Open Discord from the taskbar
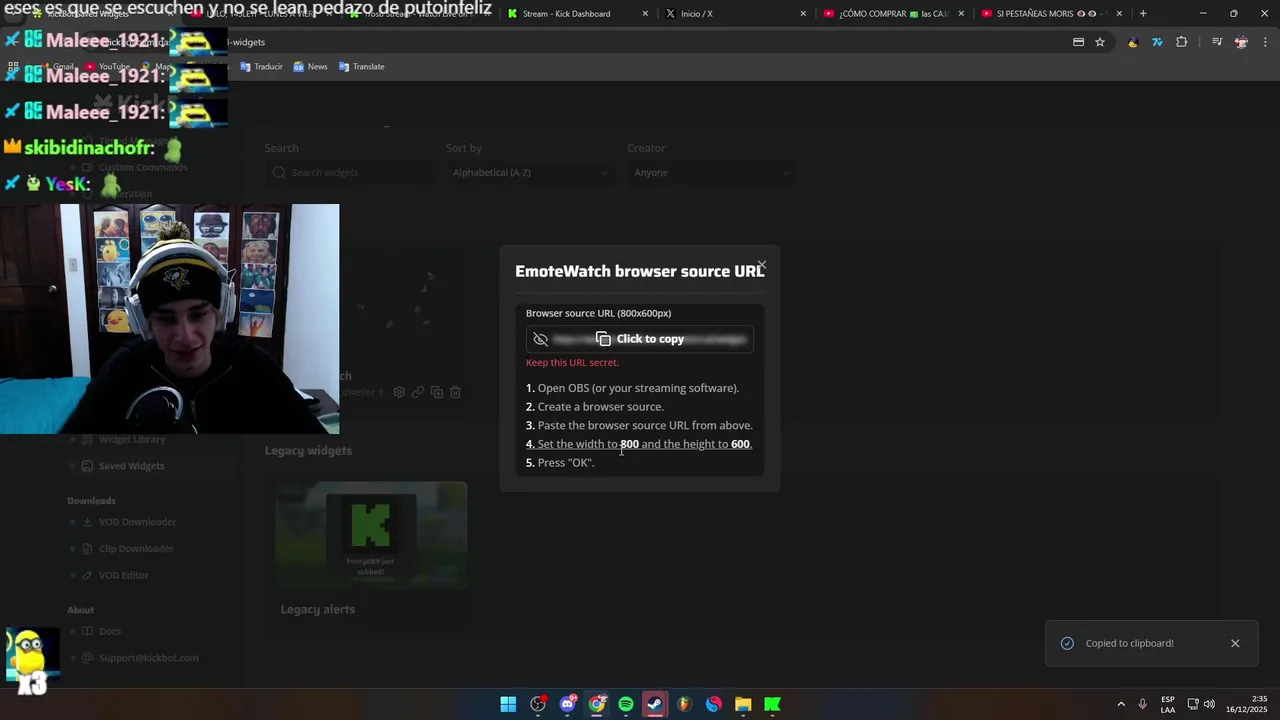The width and height of the screenshot is (1280, 720). click(x=568, y=704)
